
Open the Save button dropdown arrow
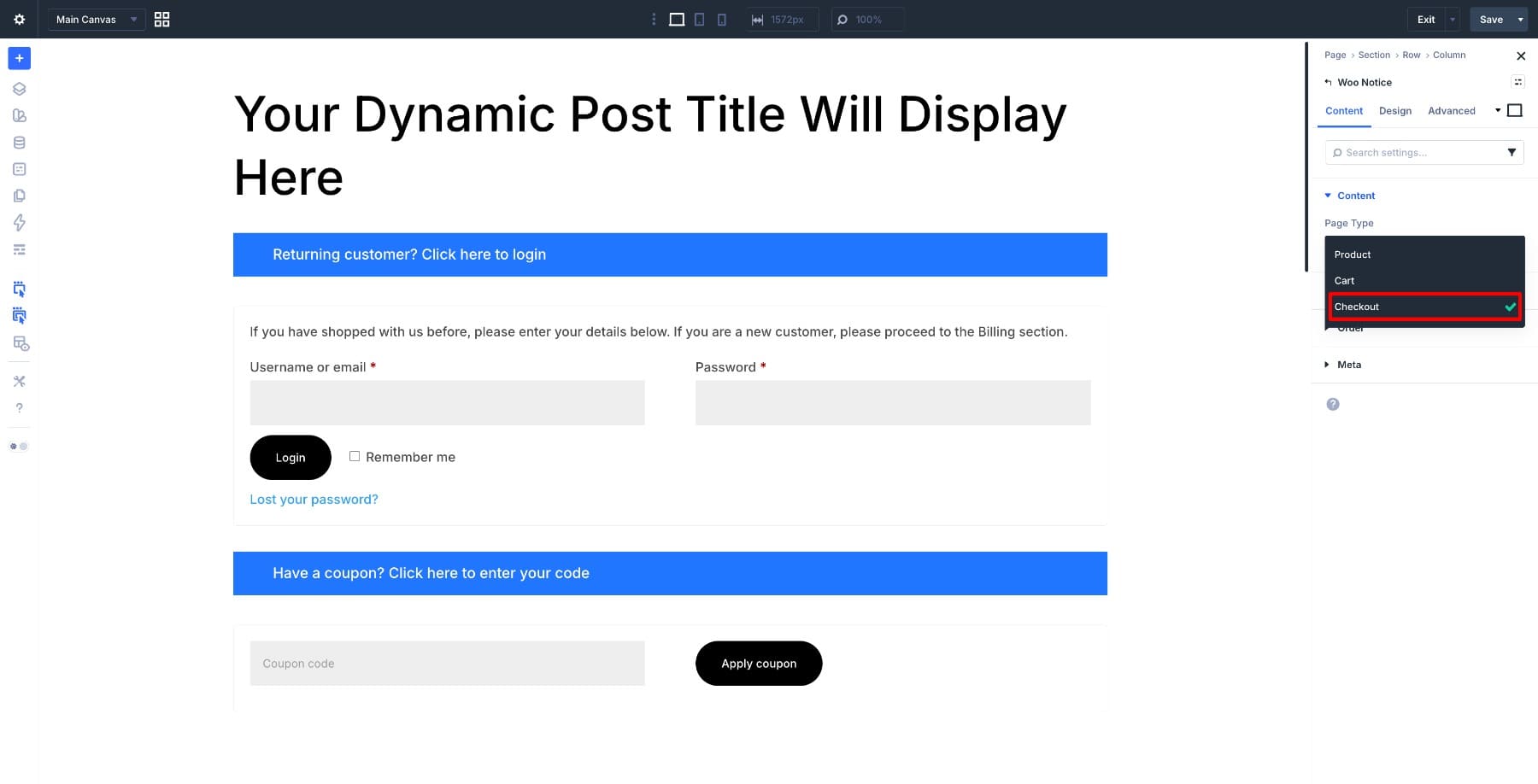coord(1520,19)
